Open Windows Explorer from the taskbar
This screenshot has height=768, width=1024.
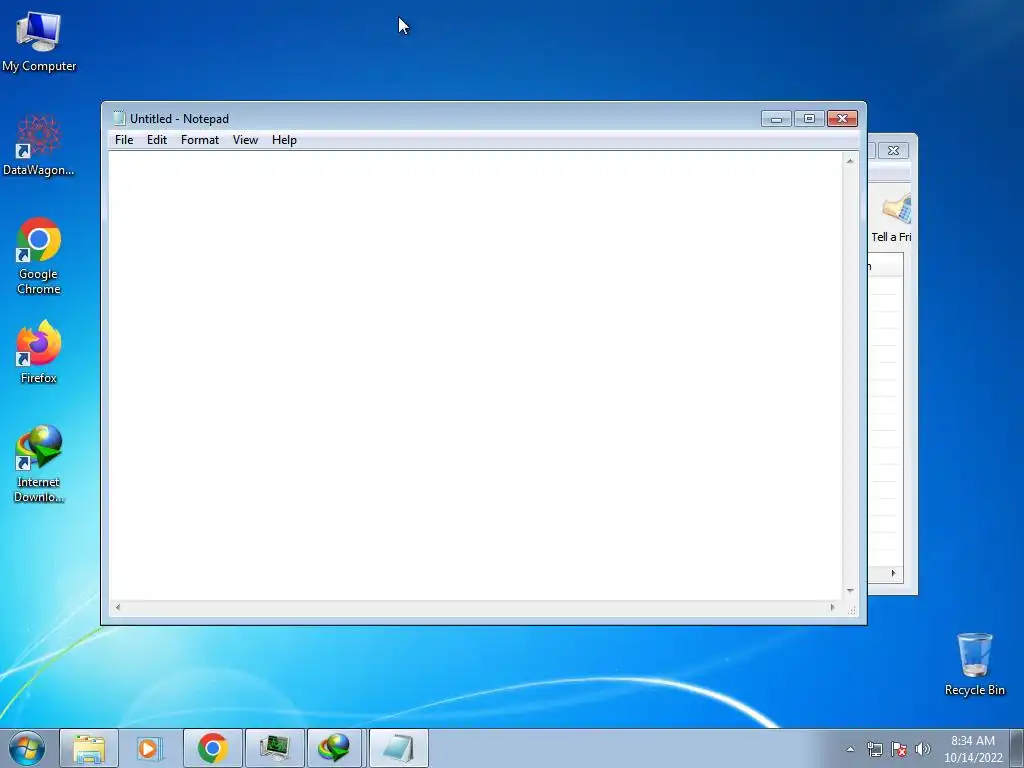click(x=89, y=748)
